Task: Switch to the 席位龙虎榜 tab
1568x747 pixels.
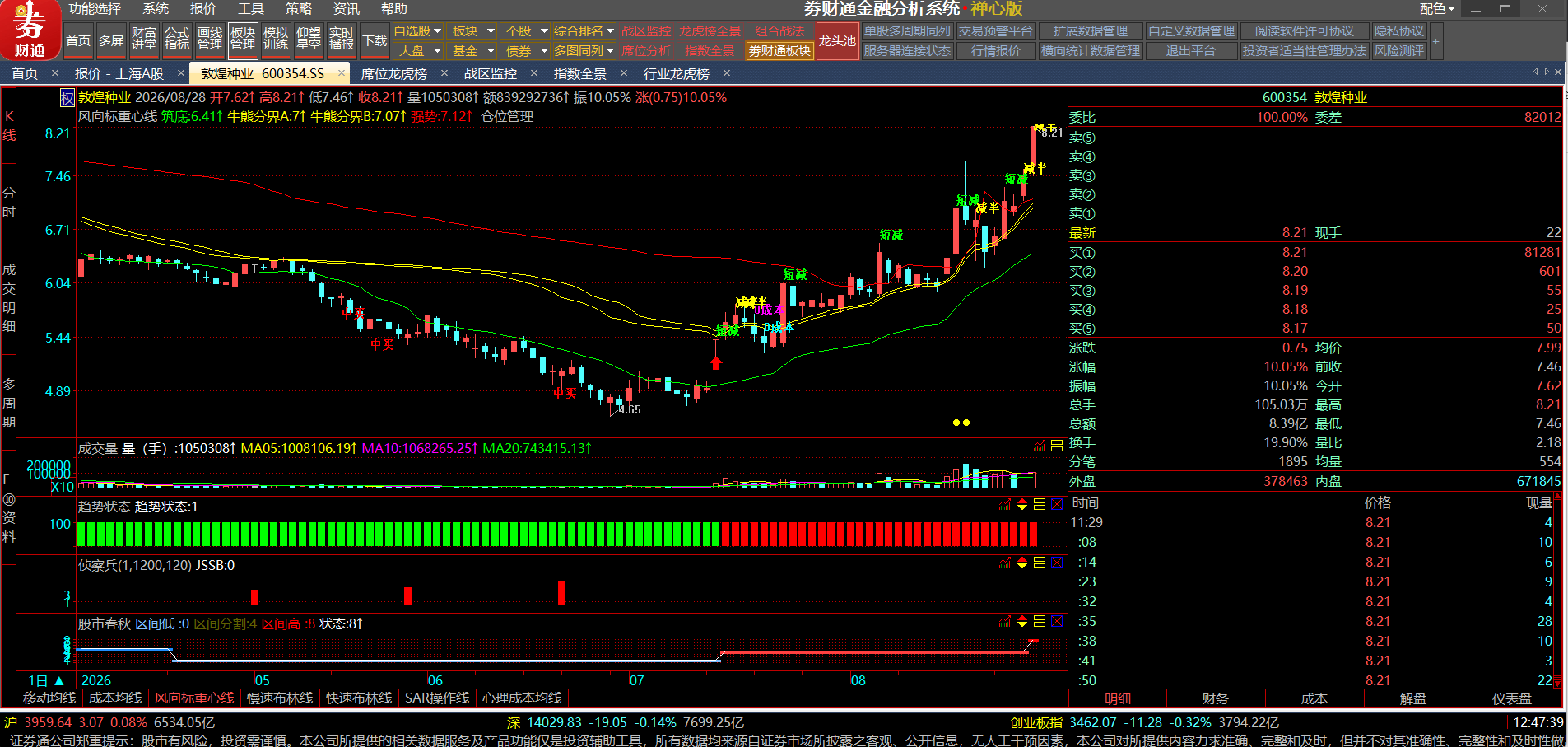Action: click(x=394, y=74)
